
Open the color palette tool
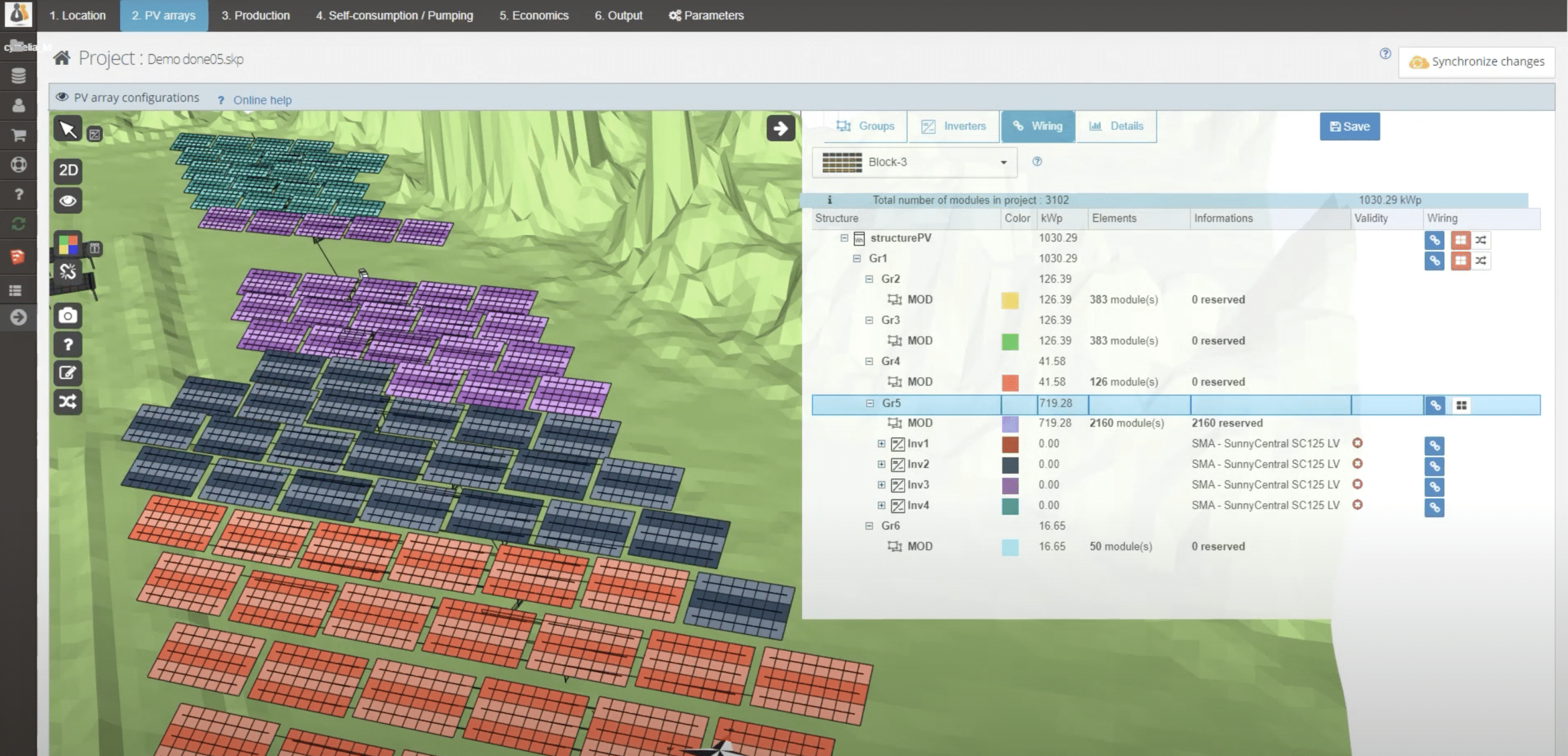[x=67, y=244]
